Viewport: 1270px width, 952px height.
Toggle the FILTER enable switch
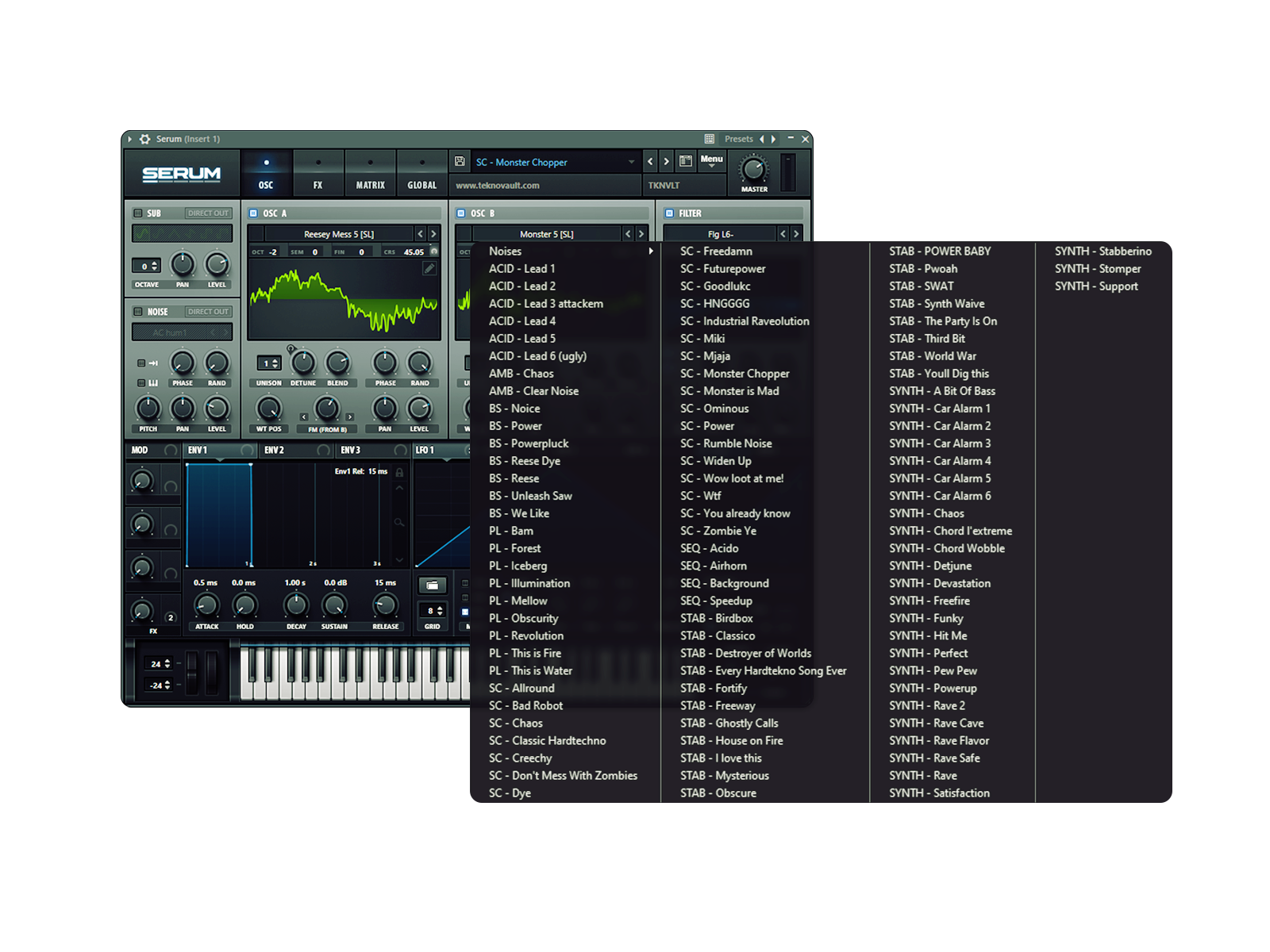click(669, 213)
